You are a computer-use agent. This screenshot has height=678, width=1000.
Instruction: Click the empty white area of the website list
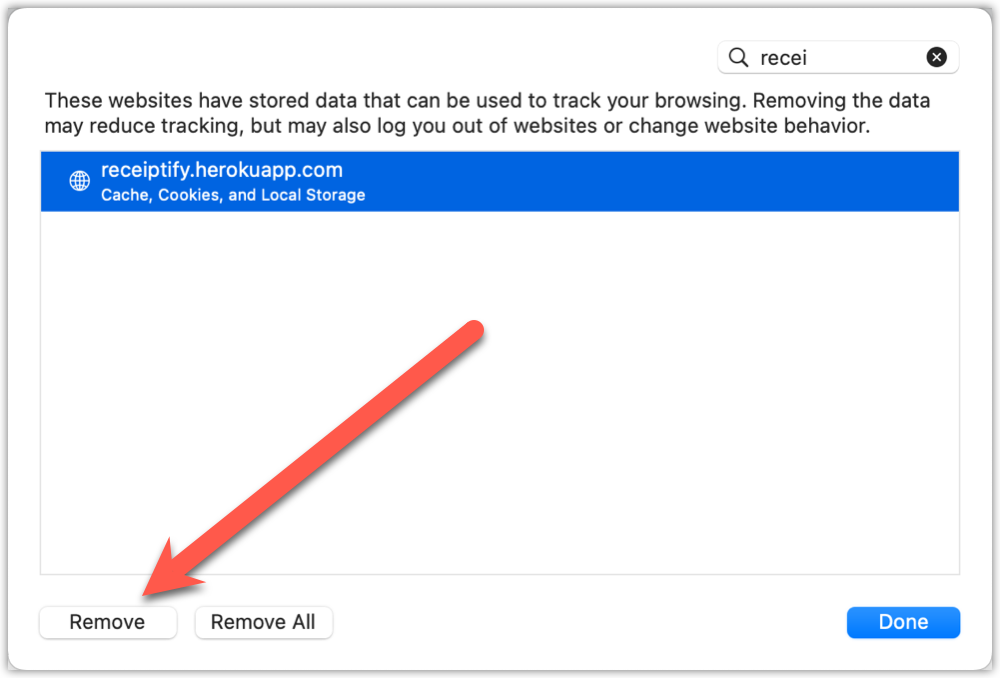point(500,400)
